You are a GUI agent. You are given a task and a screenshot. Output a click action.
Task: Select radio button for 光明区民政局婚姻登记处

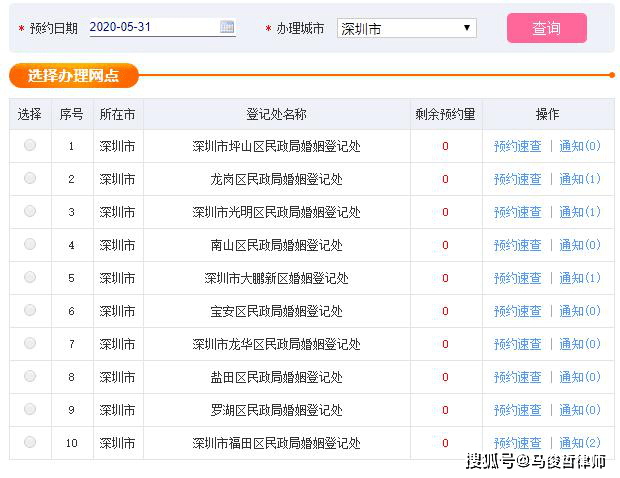[x=30, y=211]
